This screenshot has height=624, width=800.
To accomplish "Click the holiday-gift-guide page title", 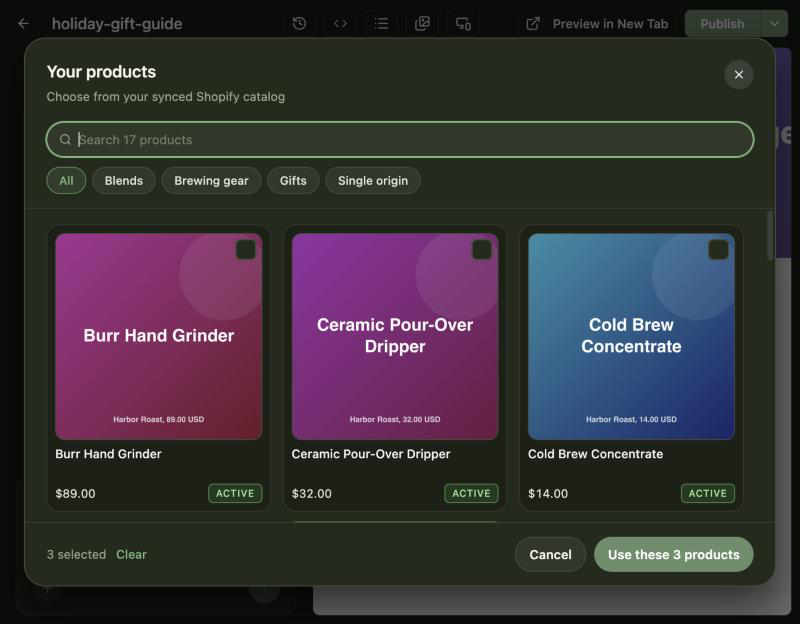I will (117, 23).
